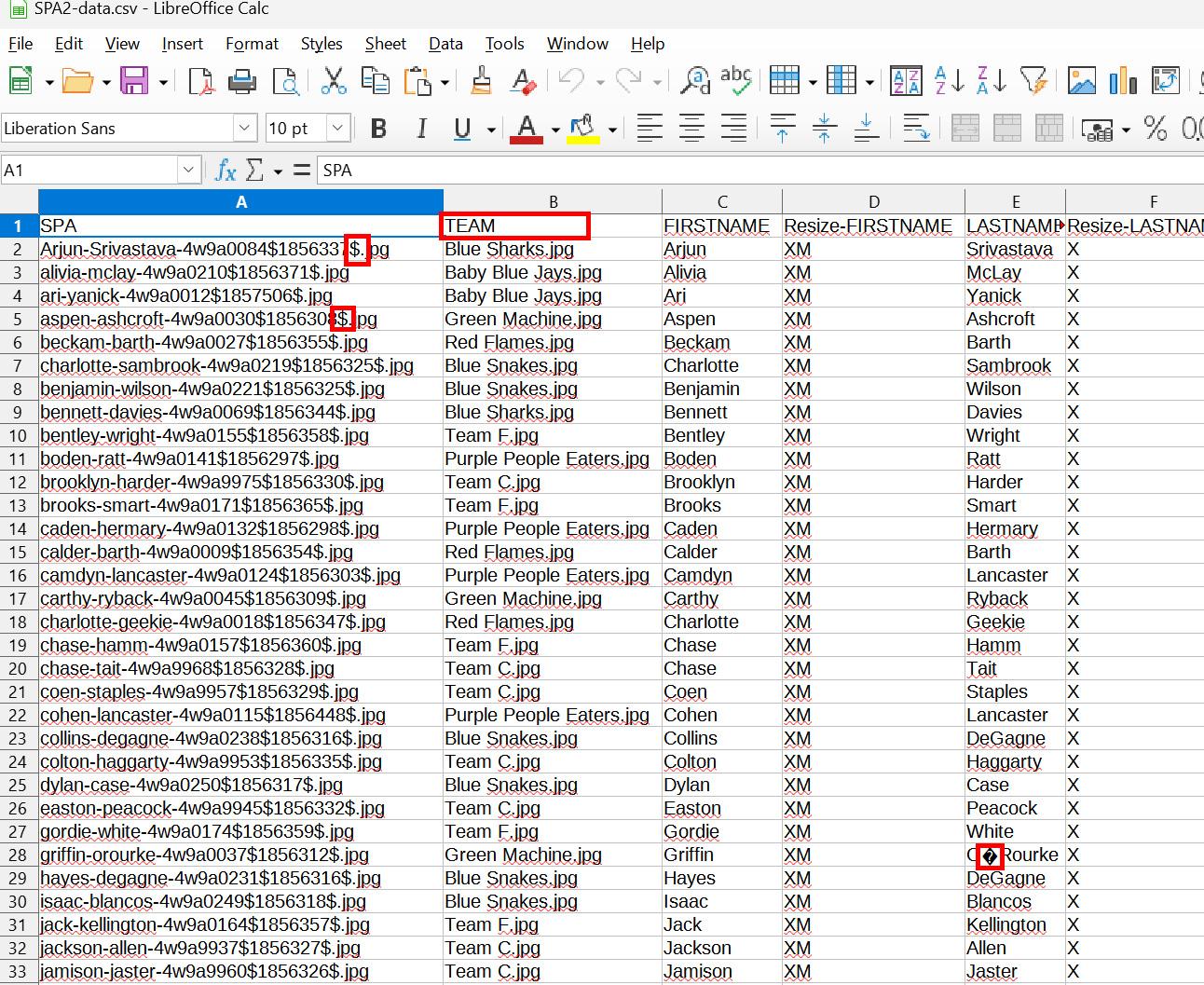Click the Sort Ascending icon

(950, 82)
